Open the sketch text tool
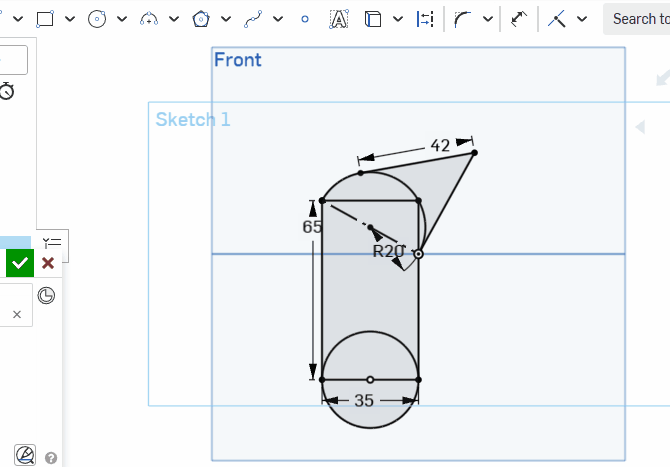The image size is (670, 467). coord(339,19)
